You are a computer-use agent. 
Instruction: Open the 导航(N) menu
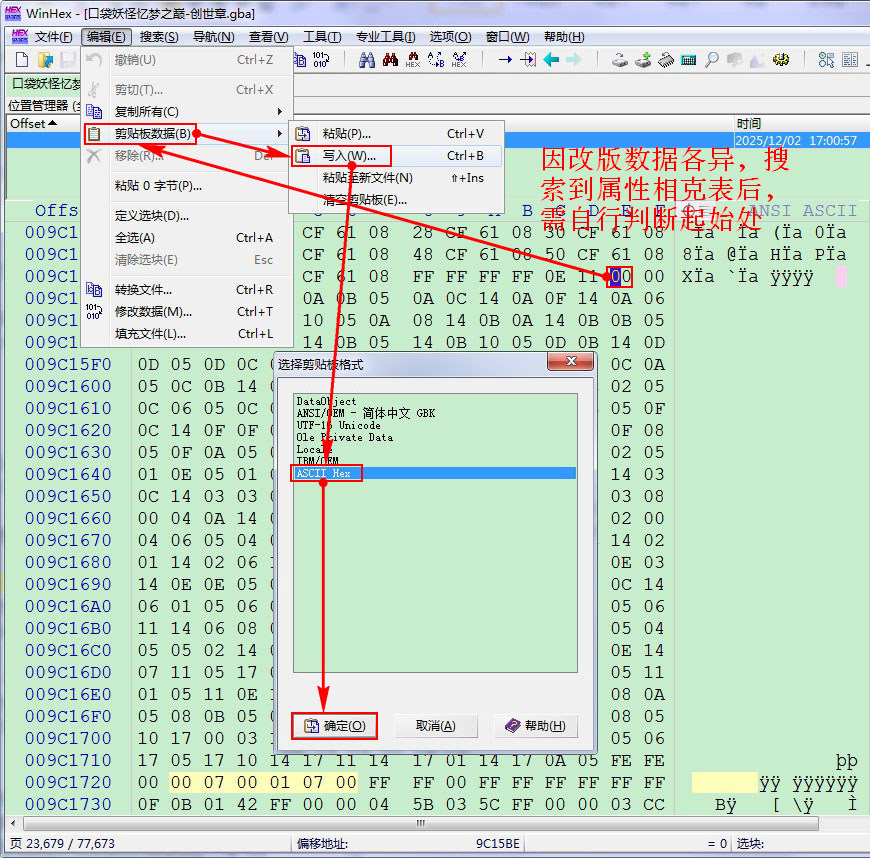(x=213, y=37)
